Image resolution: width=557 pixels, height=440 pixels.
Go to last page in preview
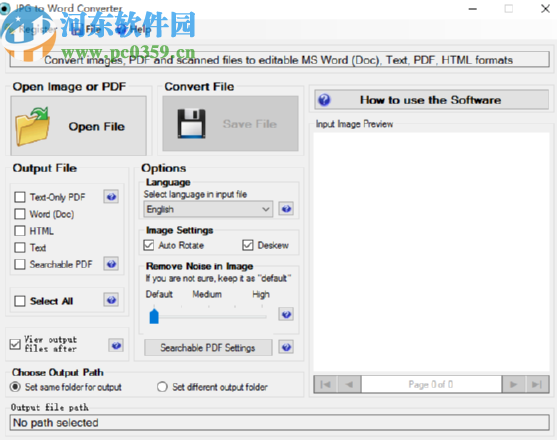(x=537, y=384)
